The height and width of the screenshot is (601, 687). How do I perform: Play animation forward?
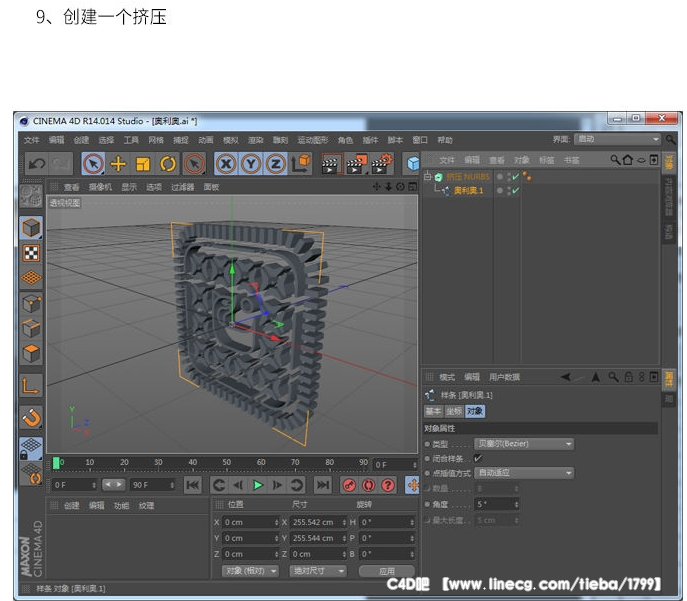coord(258,485)
